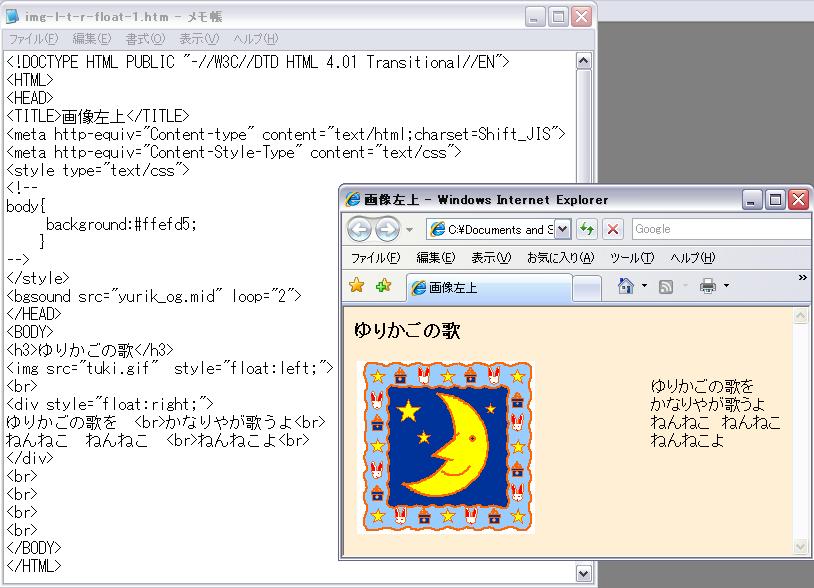Click Notepad scroll up arrow

tap(584, 61)
